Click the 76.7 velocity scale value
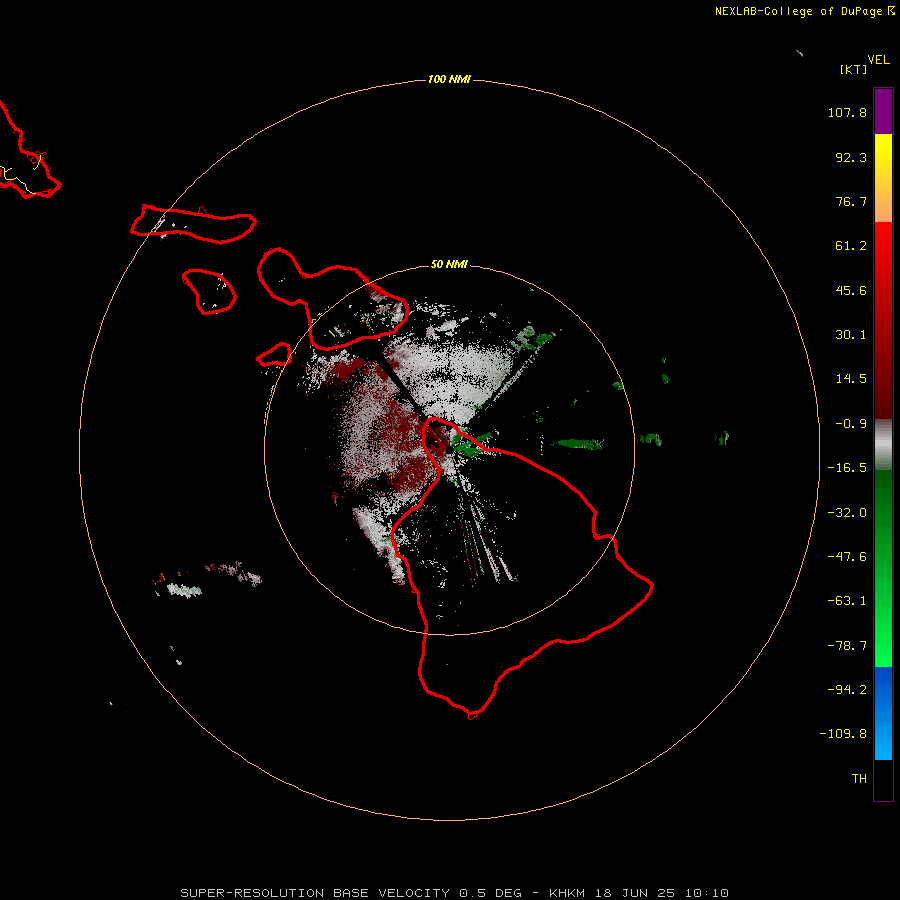Screen dimensions: 900x900 851,201
